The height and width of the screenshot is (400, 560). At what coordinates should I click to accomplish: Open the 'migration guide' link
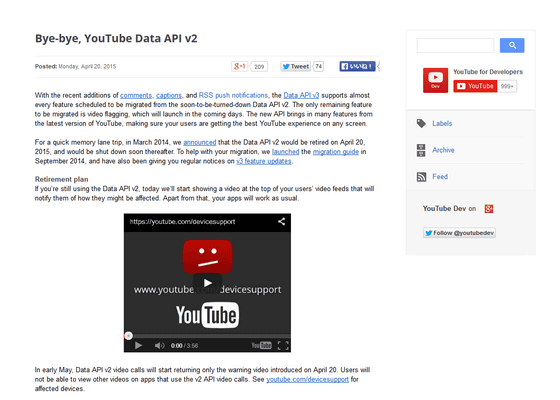point(336,152)
